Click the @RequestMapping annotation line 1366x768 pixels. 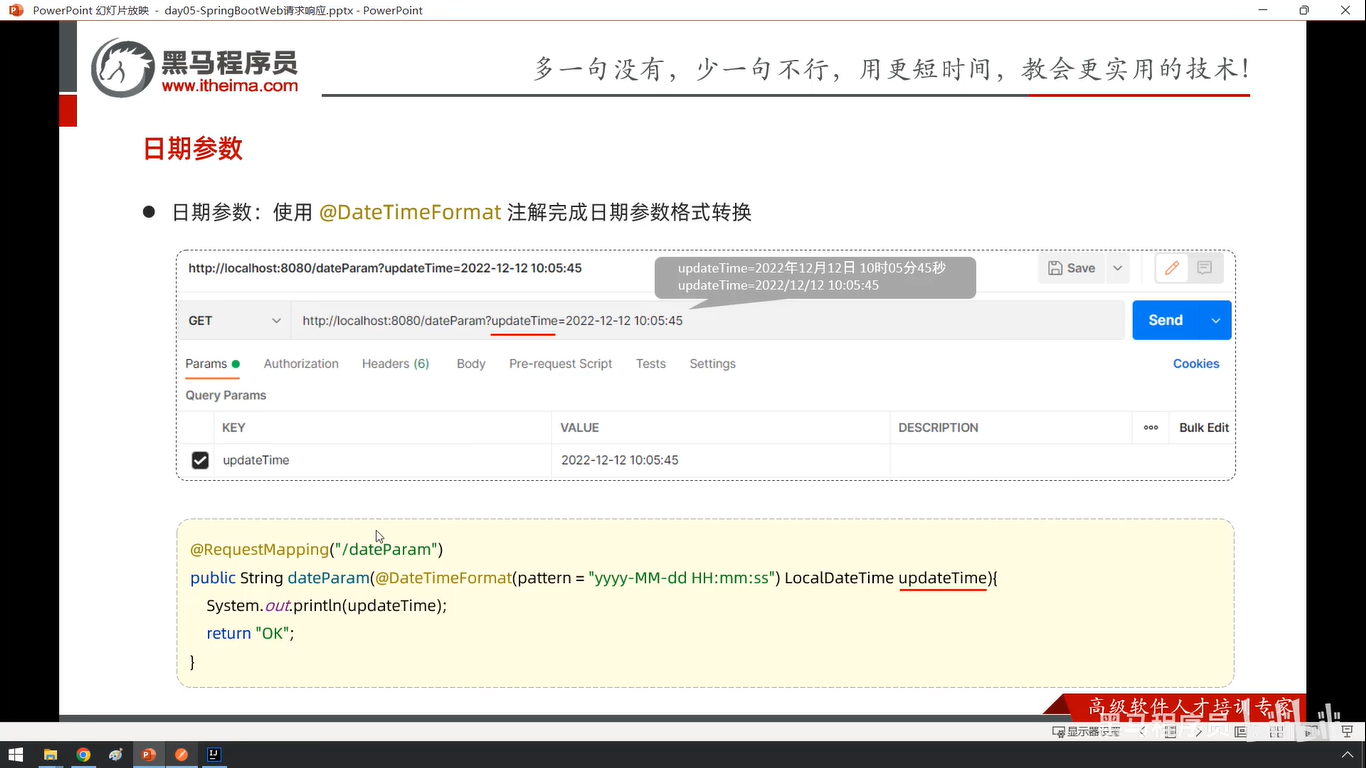[x=316, y=549]
